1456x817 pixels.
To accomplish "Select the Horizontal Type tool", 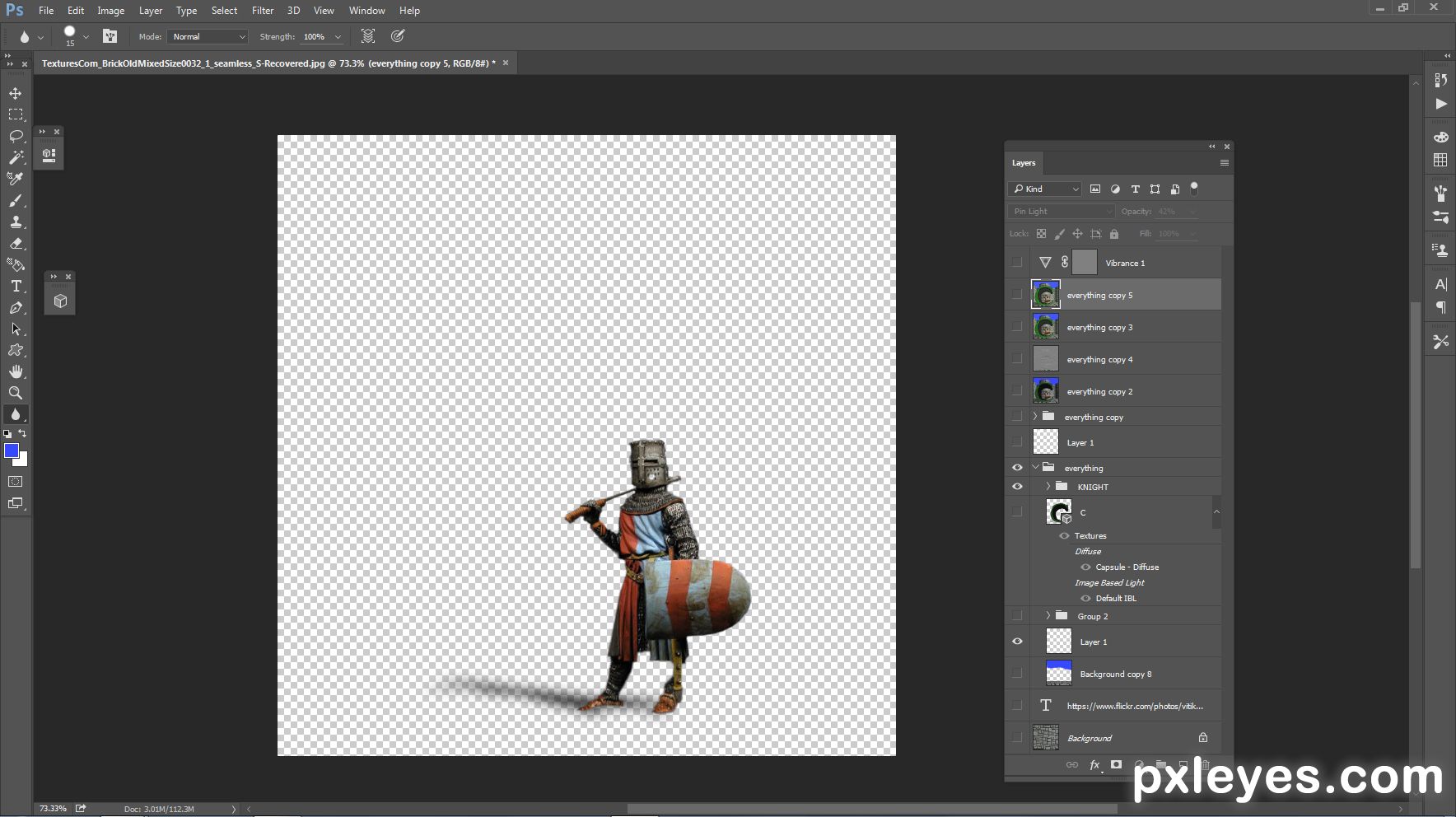I will (16, 286).
